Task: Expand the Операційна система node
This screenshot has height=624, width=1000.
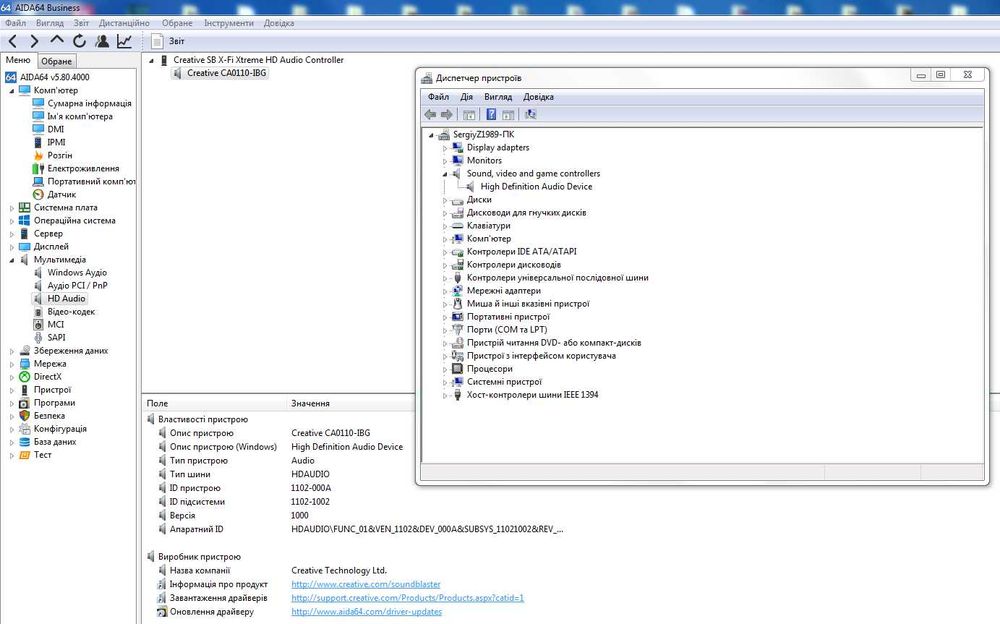Action: (x=11, y=221)
